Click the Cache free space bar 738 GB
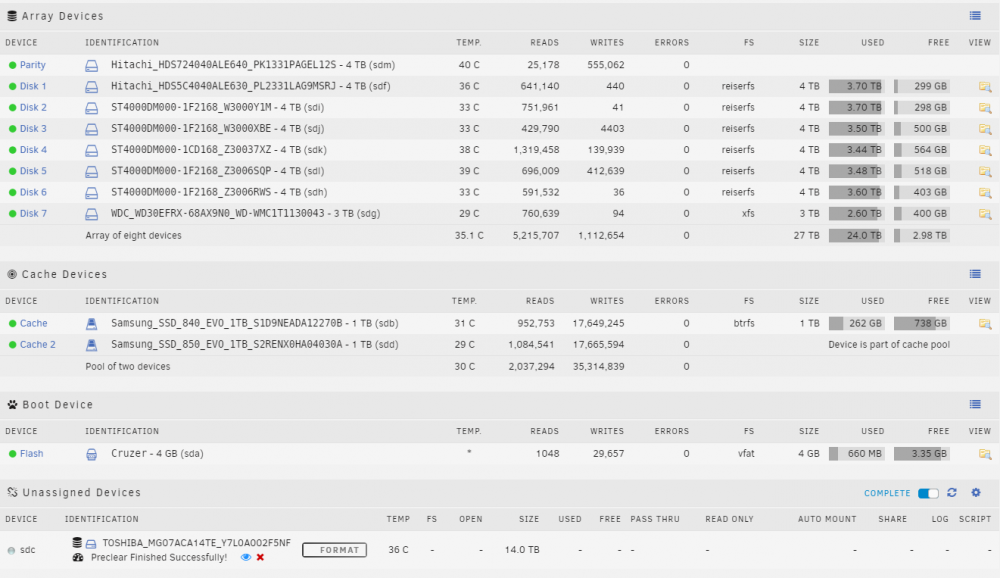Viewport: 1000px width, 578px height. [x=921, y=323]
